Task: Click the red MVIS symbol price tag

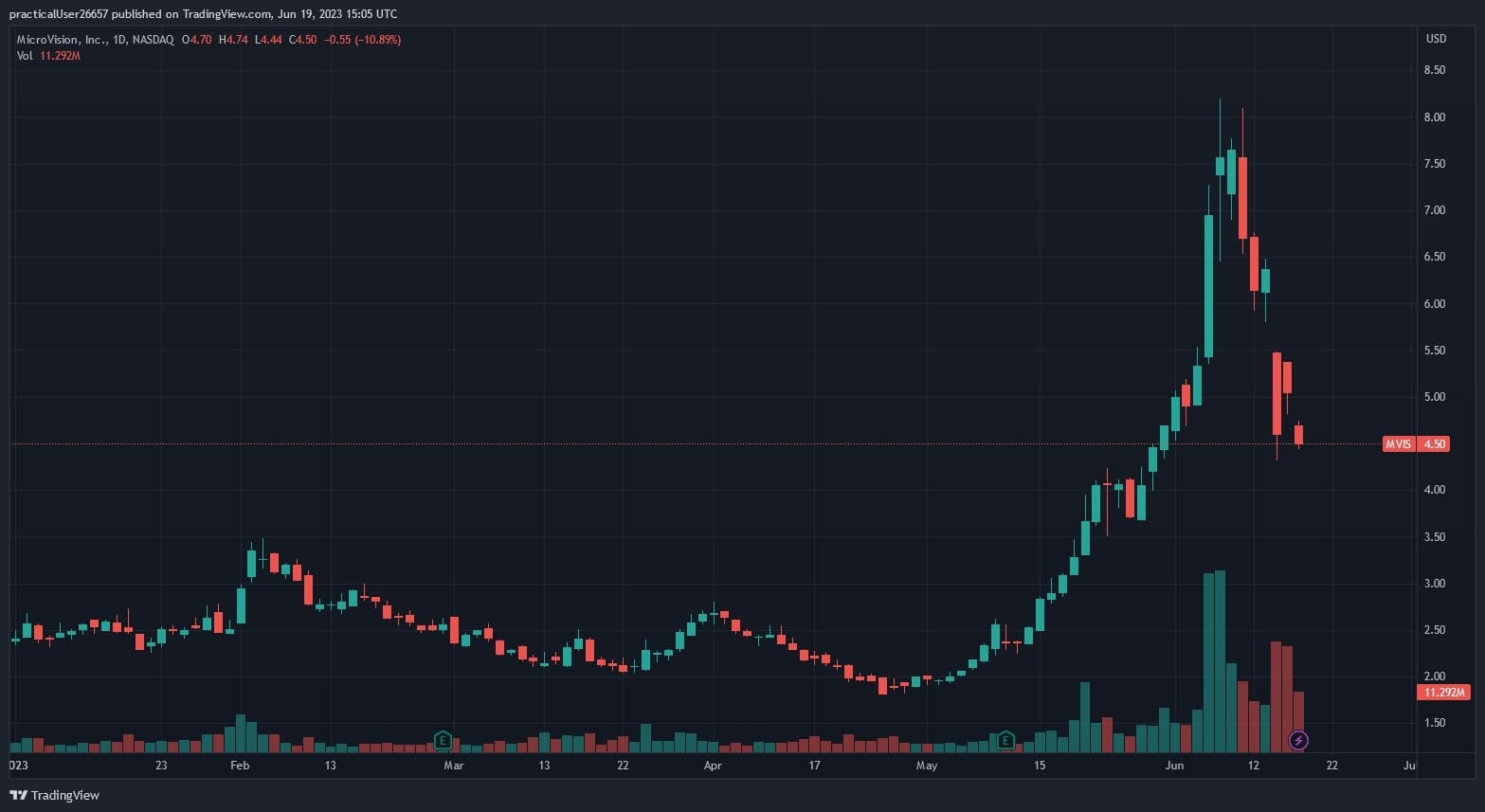Action: coord(1399,443)
